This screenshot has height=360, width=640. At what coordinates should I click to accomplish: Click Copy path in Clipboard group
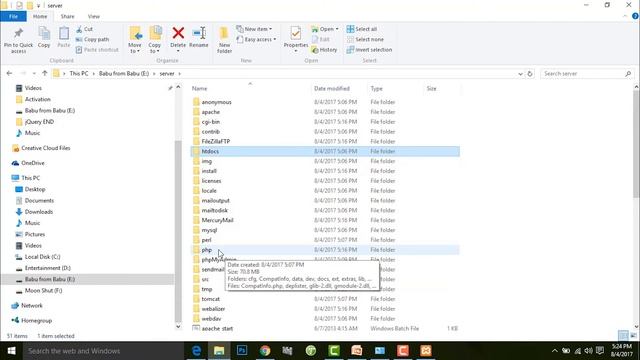(x=92, y=39)
